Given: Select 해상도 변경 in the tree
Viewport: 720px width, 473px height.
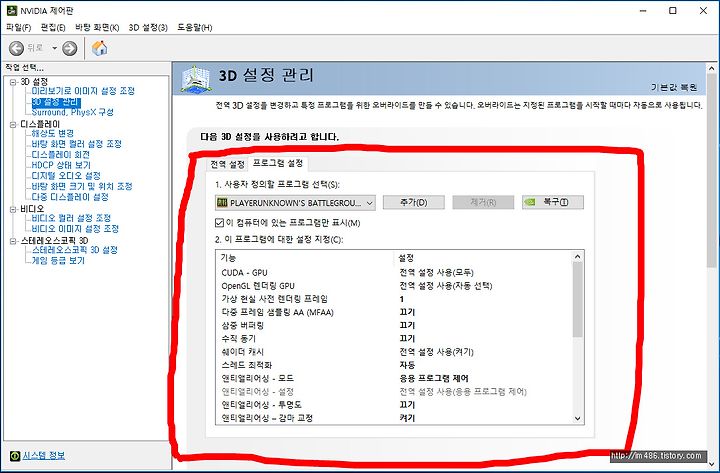Looking at the screenshot, I should click(x=53, y=133).
